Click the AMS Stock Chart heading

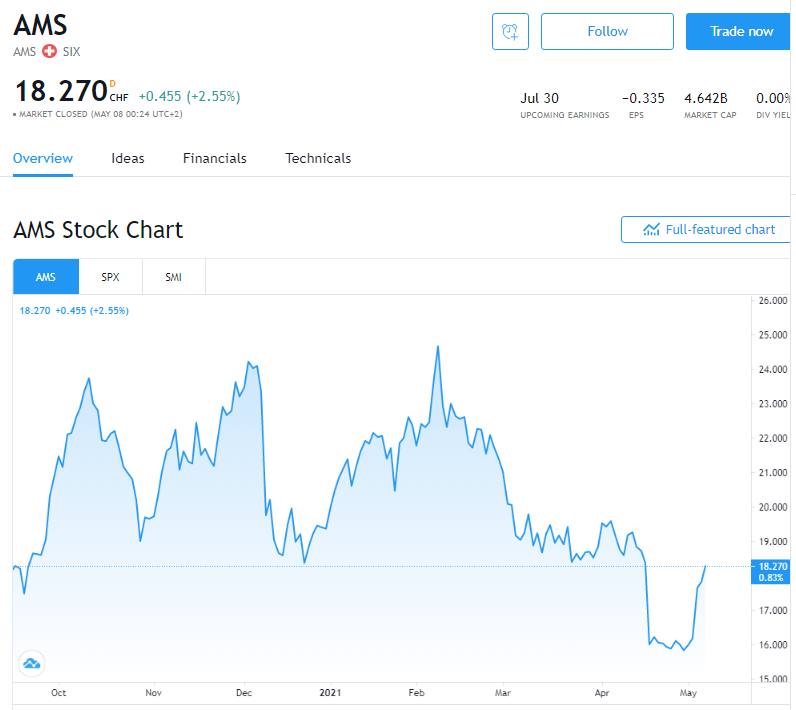pos(98,230)
